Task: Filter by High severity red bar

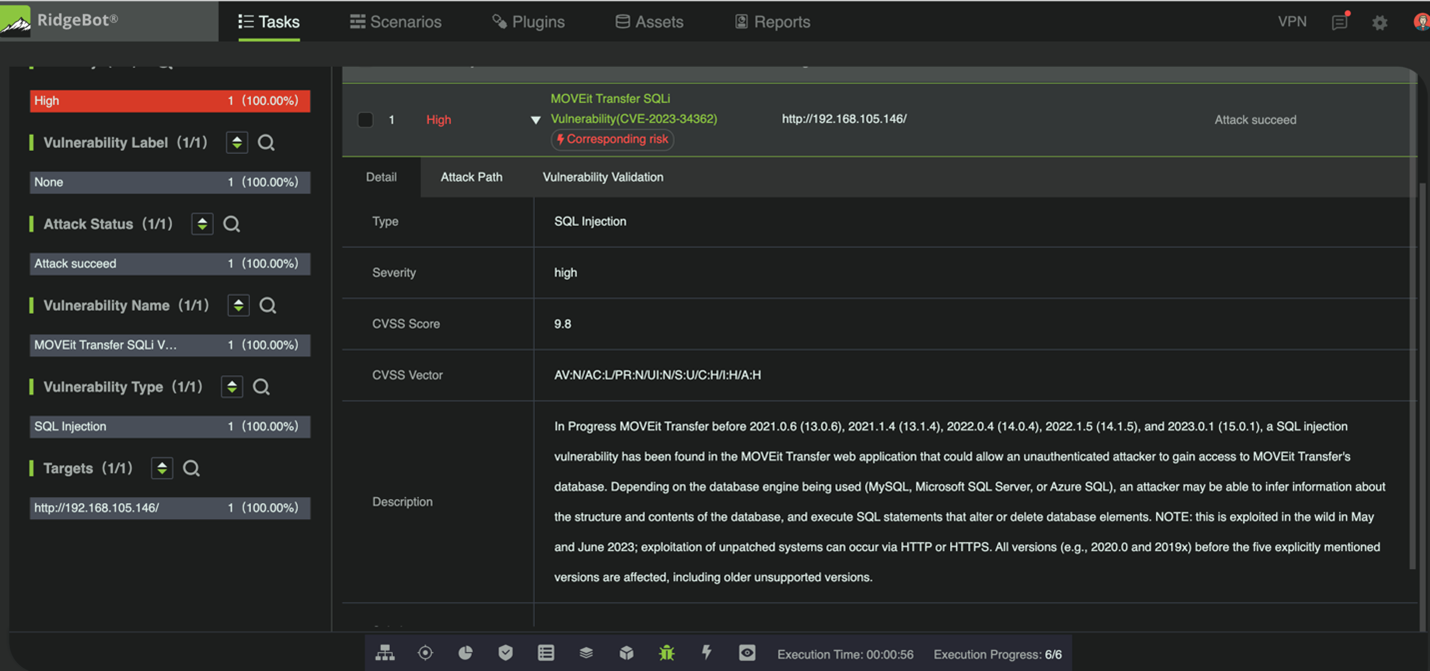Action: 170,101
